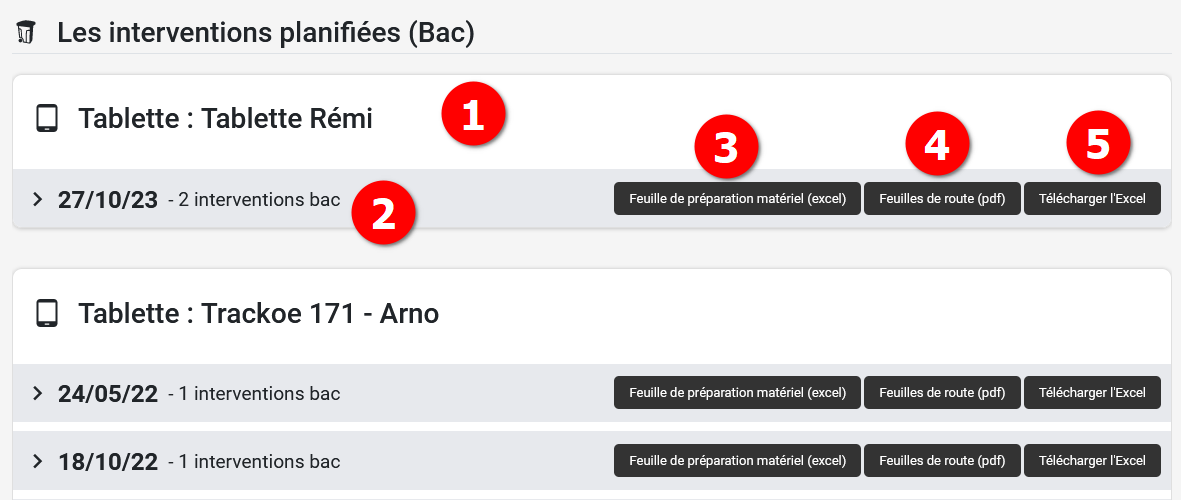Click red annotation marker number 3
1181x500 pixels.
pos(726,146)
